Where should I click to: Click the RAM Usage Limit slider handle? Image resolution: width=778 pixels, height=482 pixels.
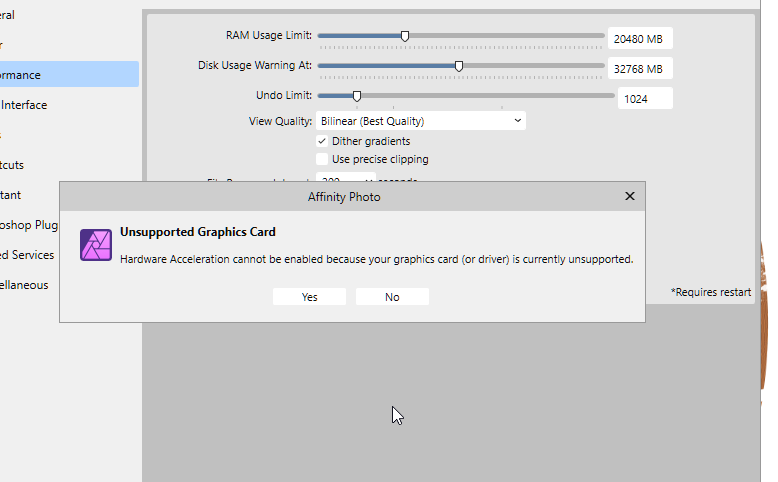click(x=405, y=36)
